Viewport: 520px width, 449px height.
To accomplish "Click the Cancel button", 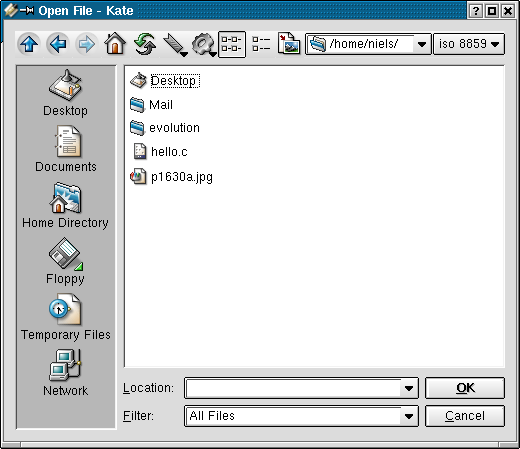I will click(465, 416).
